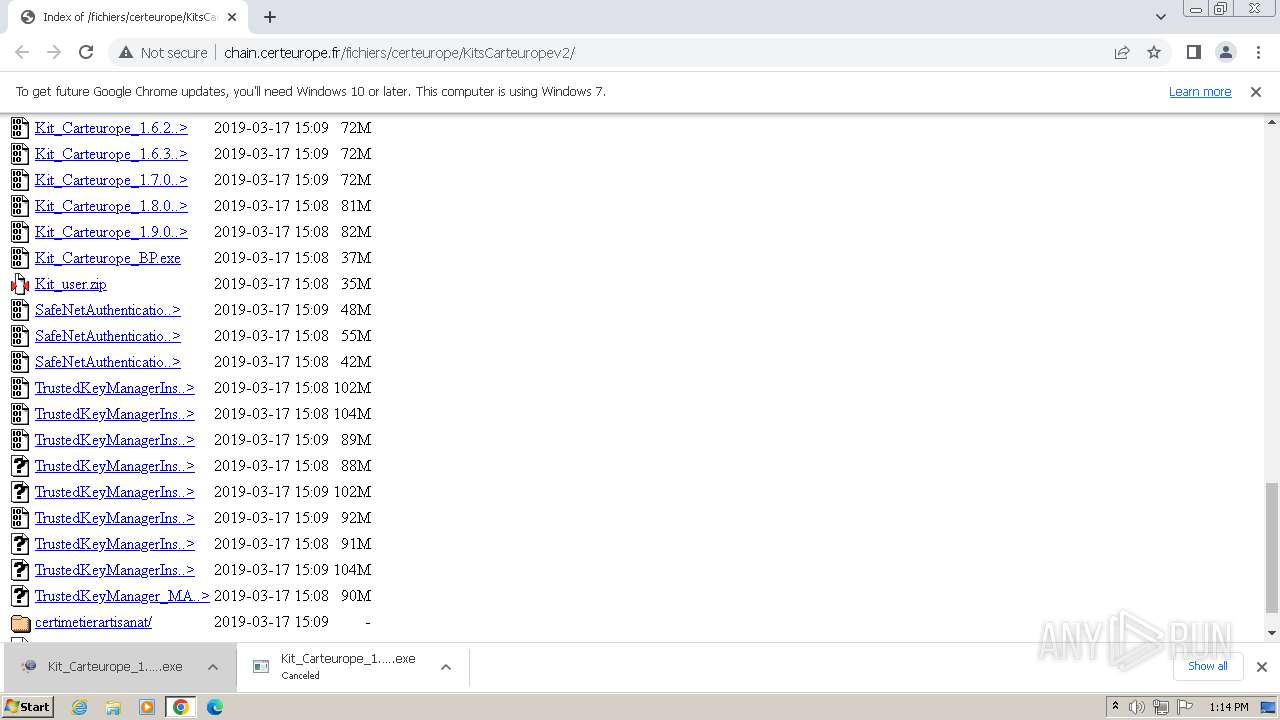Screen dimensions: 1280x720
Task: Open Kit_Carteurope_1.7.0 link
Action: 111,180
